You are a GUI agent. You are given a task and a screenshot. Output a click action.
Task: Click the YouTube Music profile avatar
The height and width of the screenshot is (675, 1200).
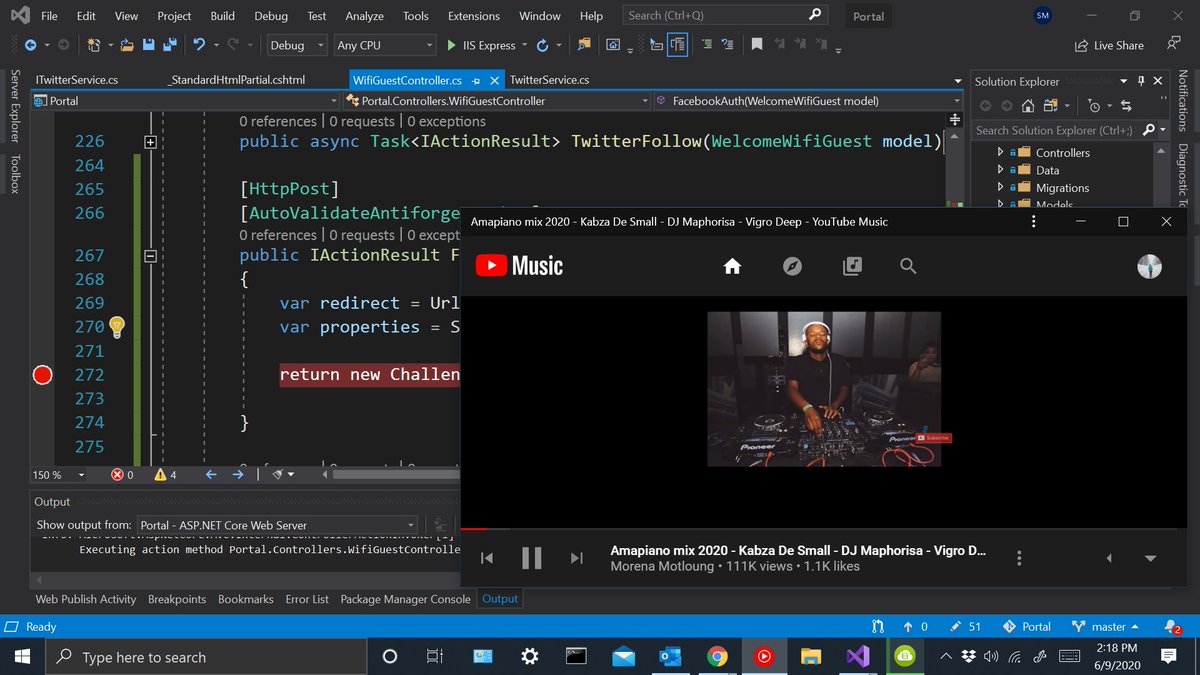point(1149,266)
